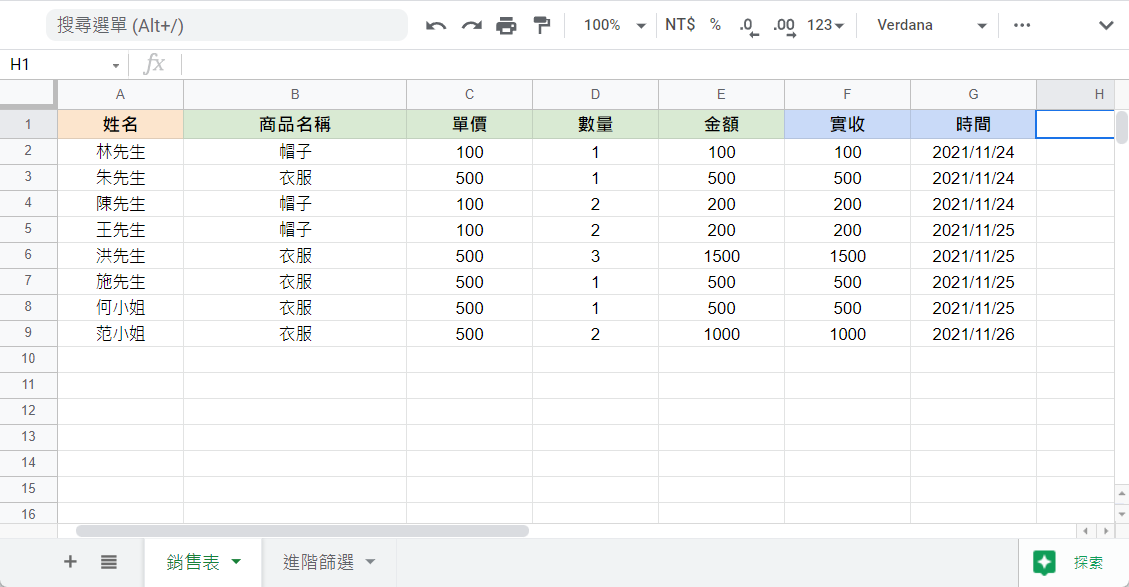Click the 探索 Explore button
This screenshot has height=587, width=1129.
1073,563
